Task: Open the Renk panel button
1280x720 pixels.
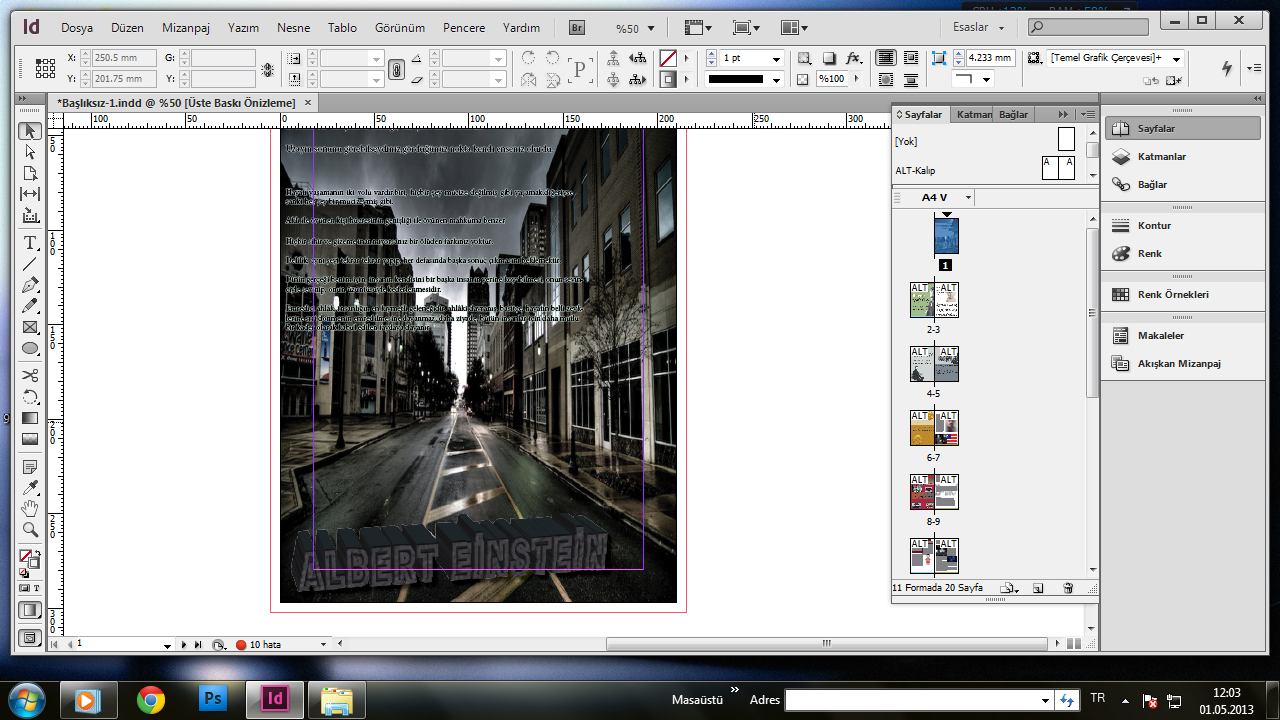Action: (x=1182, y=253)
